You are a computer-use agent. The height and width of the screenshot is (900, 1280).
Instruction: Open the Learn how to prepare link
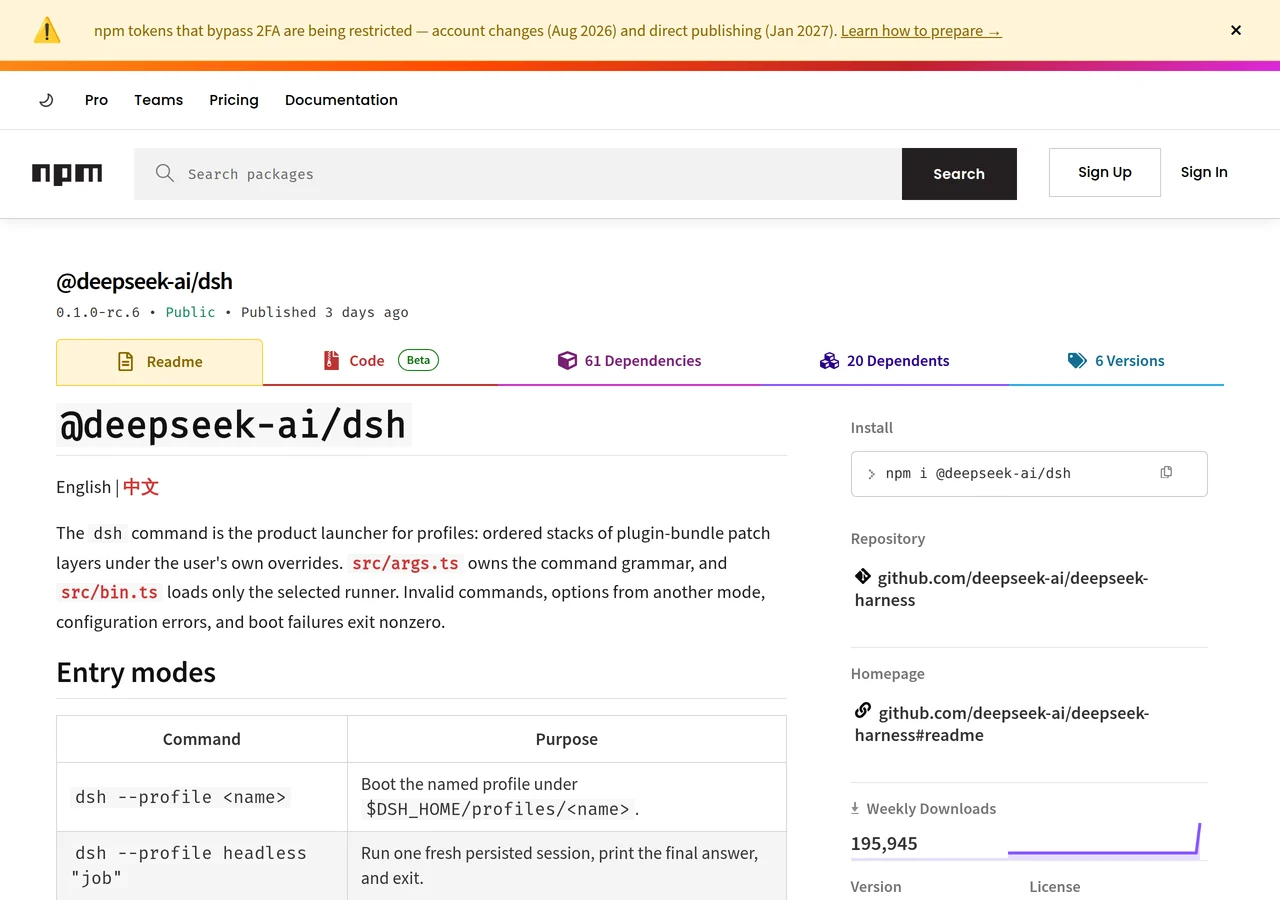click(x=921, y=31)
